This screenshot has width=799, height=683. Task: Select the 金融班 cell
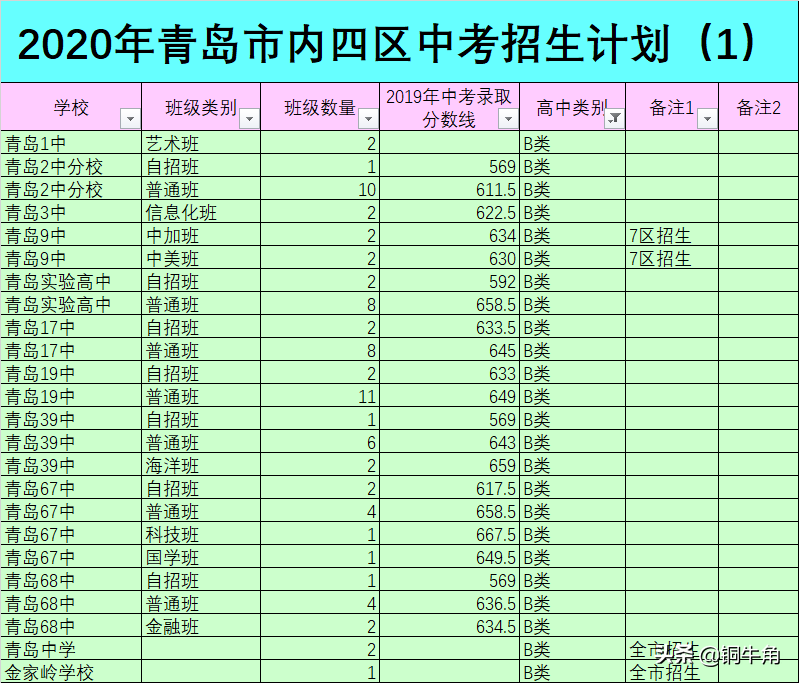(x=201, y=626)
